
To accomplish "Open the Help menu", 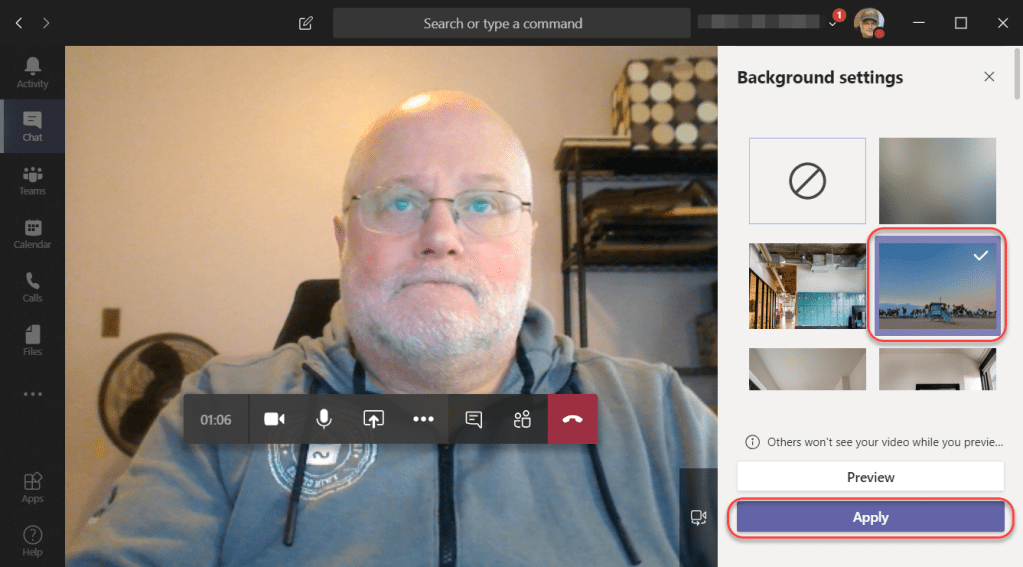I will click(32, 541).
